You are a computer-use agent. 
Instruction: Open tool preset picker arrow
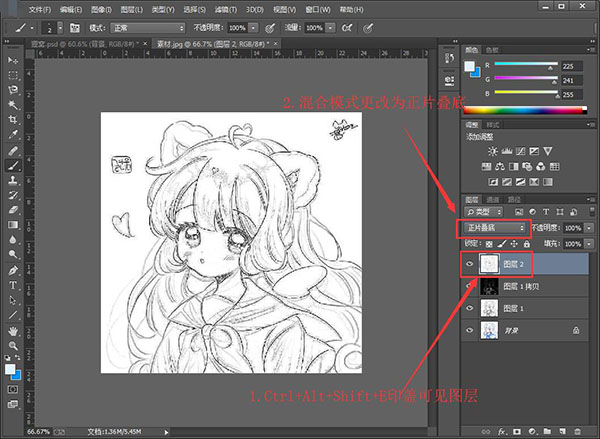32,28
